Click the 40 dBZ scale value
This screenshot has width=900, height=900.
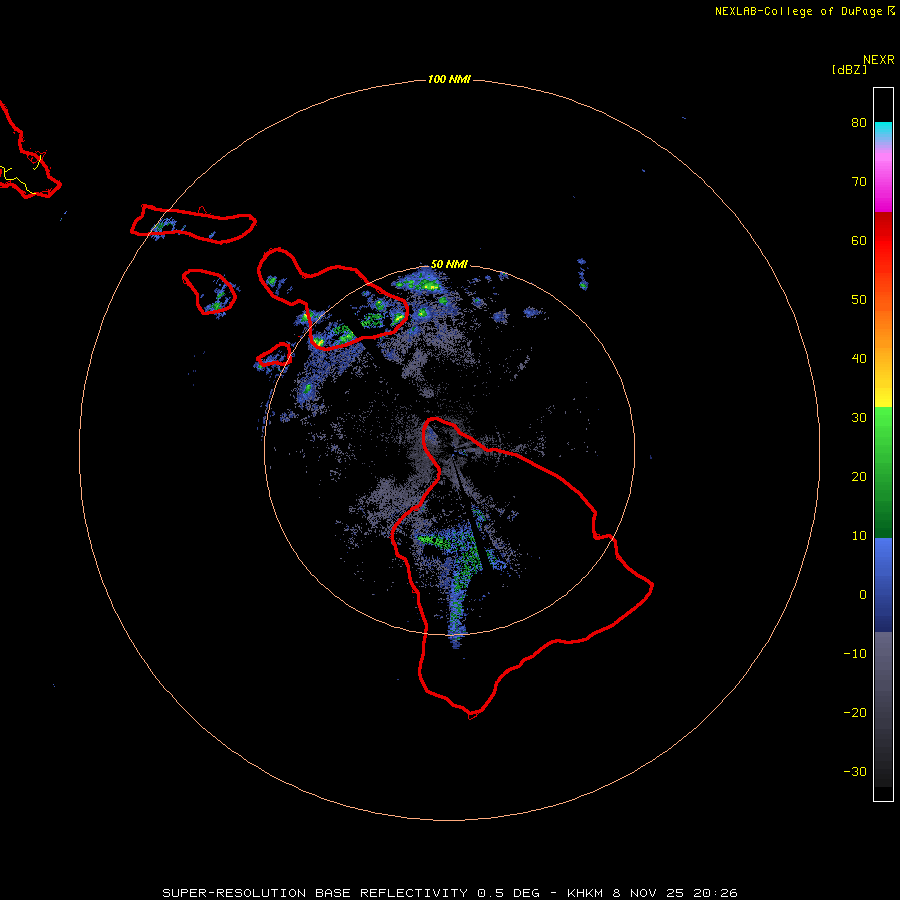[x=859, y=359]
